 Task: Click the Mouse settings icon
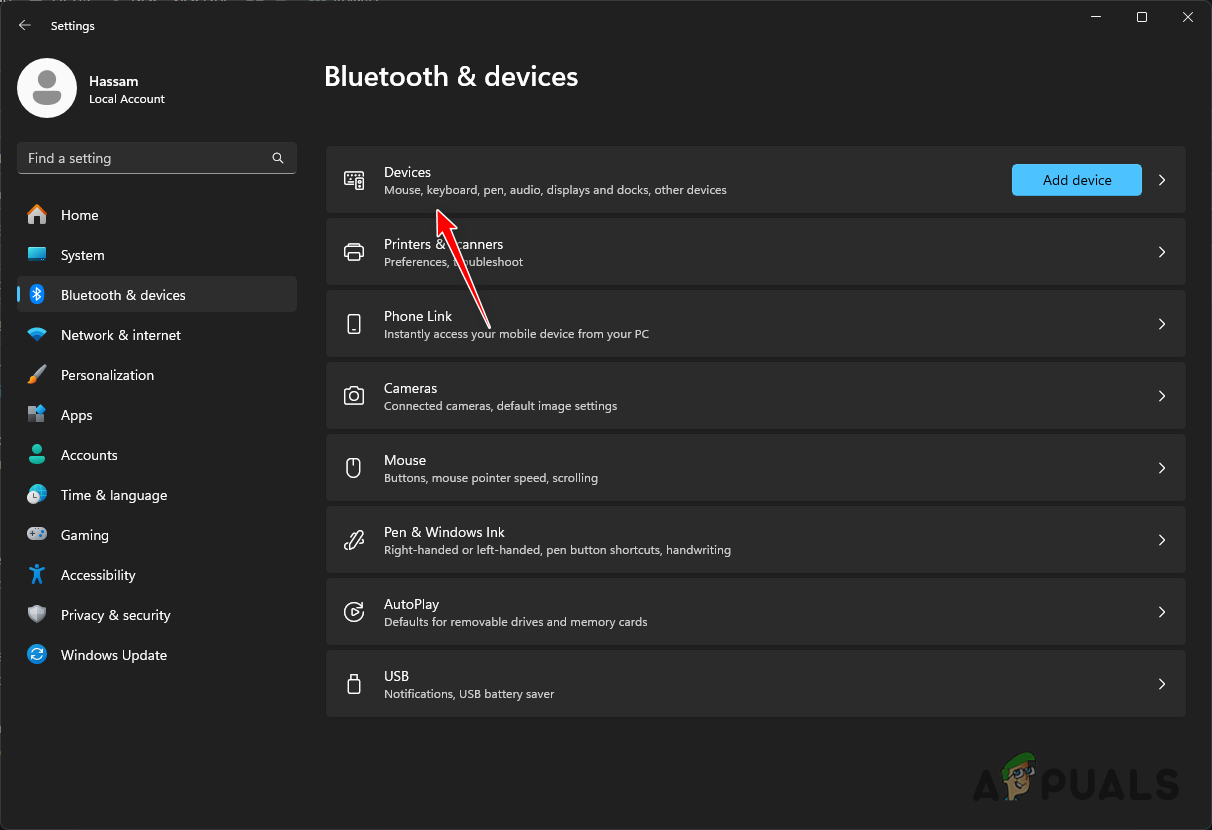pos(354,467)
